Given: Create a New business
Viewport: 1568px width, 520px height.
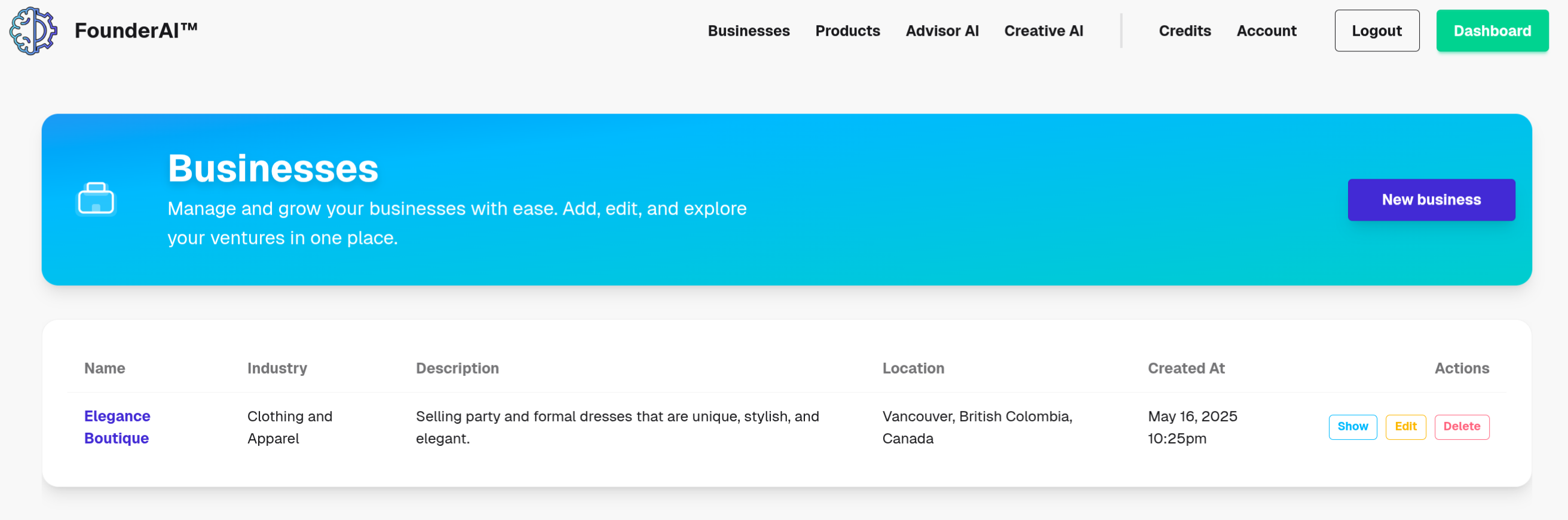Looking at the screenshot, I should tap(1431, 200).
